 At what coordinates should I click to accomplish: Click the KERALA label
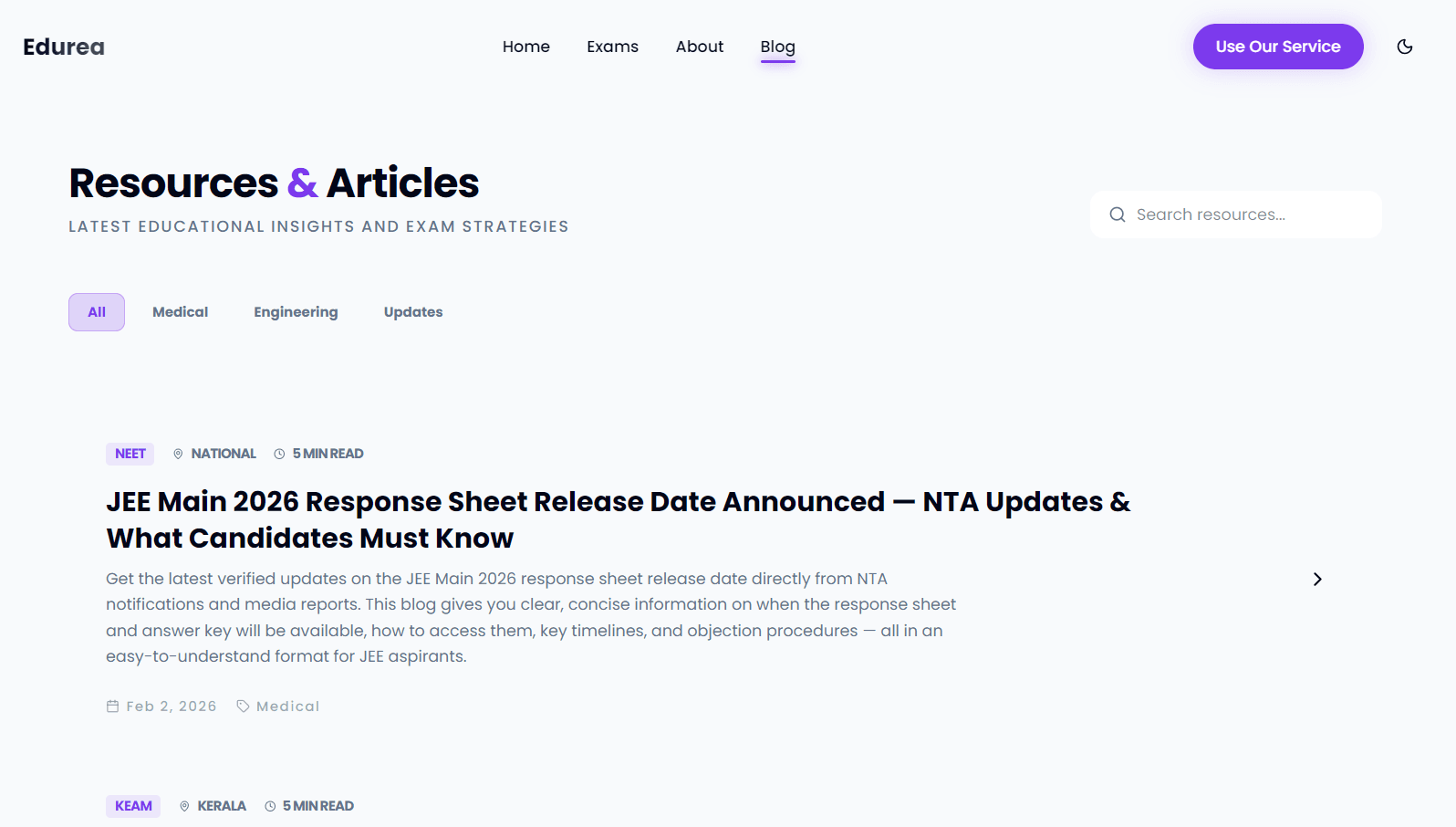(x=222, y=806)
